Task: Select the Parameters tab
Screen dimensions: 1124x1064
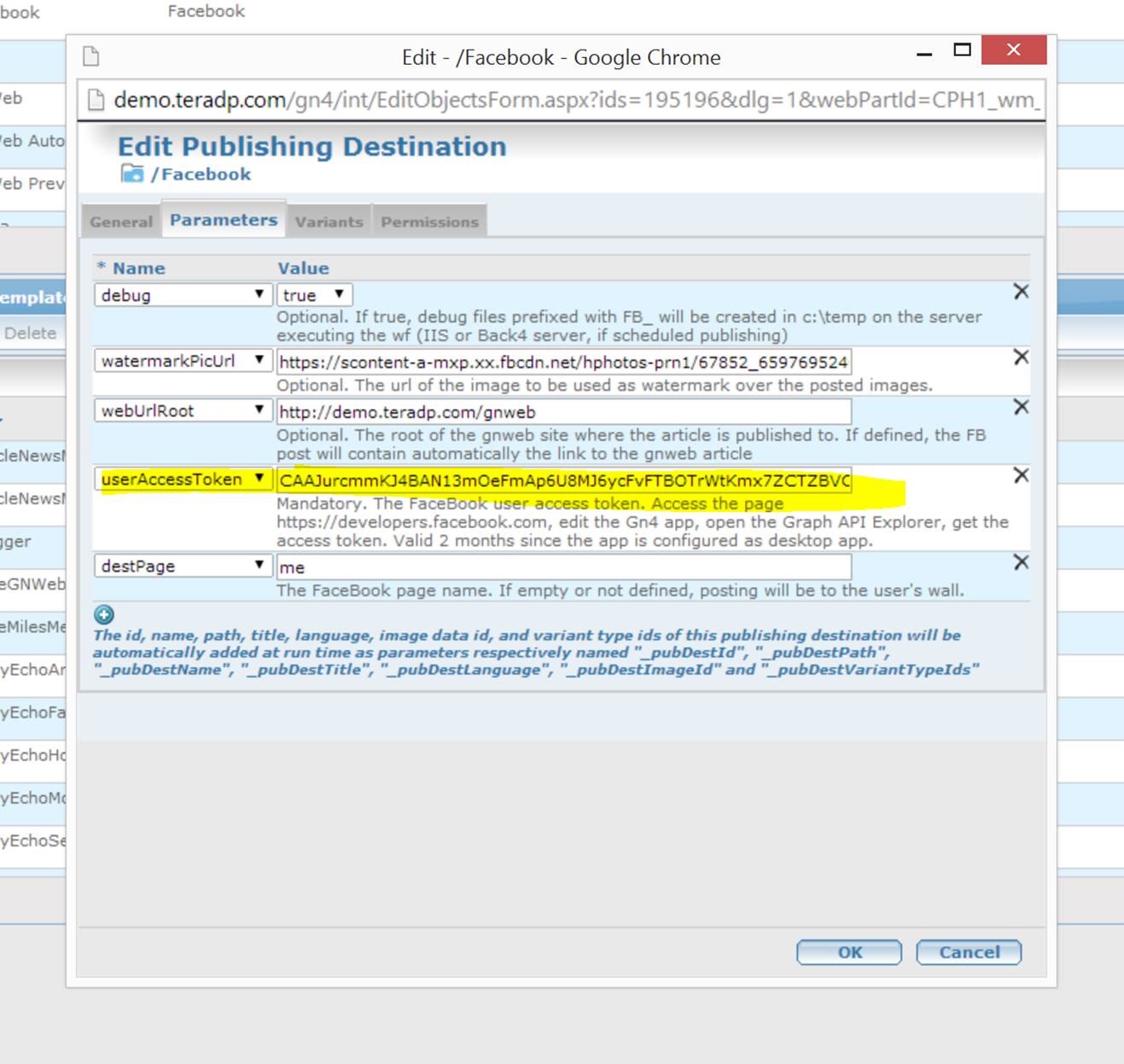Action: tap(224, 219)
